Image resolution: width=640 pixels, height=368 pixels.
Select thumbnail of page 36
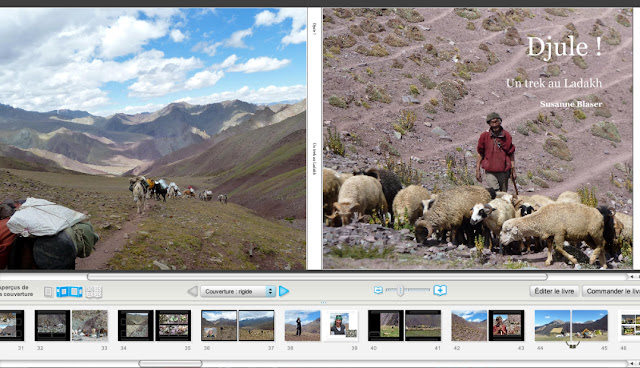(219, 325)
